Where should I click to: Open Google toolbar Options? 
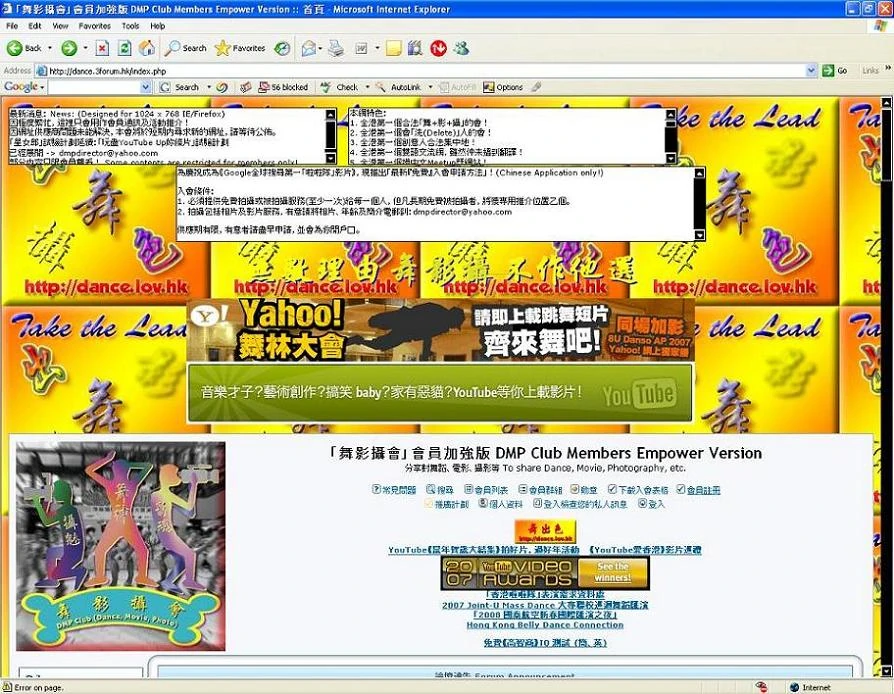point(503,87)
